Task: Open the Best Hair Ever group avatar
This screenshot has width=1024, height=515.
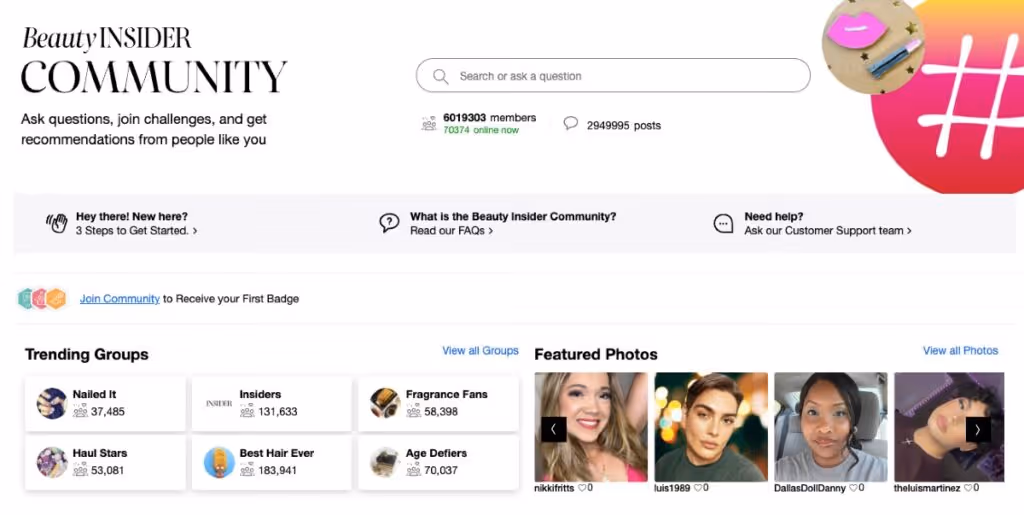Action: coord(219,462)
